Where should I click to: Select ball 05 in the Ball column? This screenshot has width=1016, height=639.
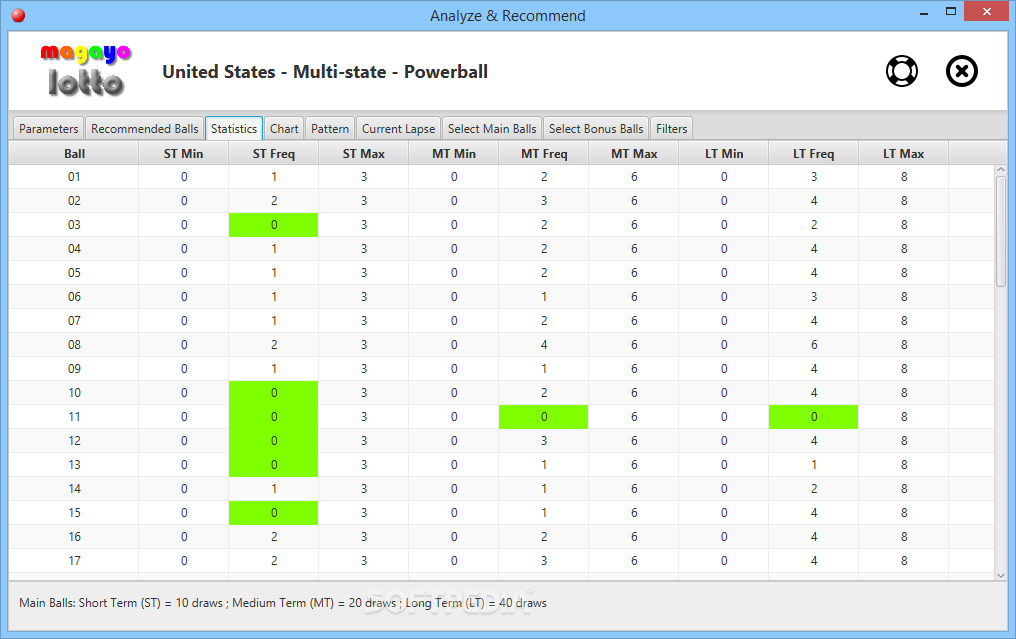coord(74,273)
